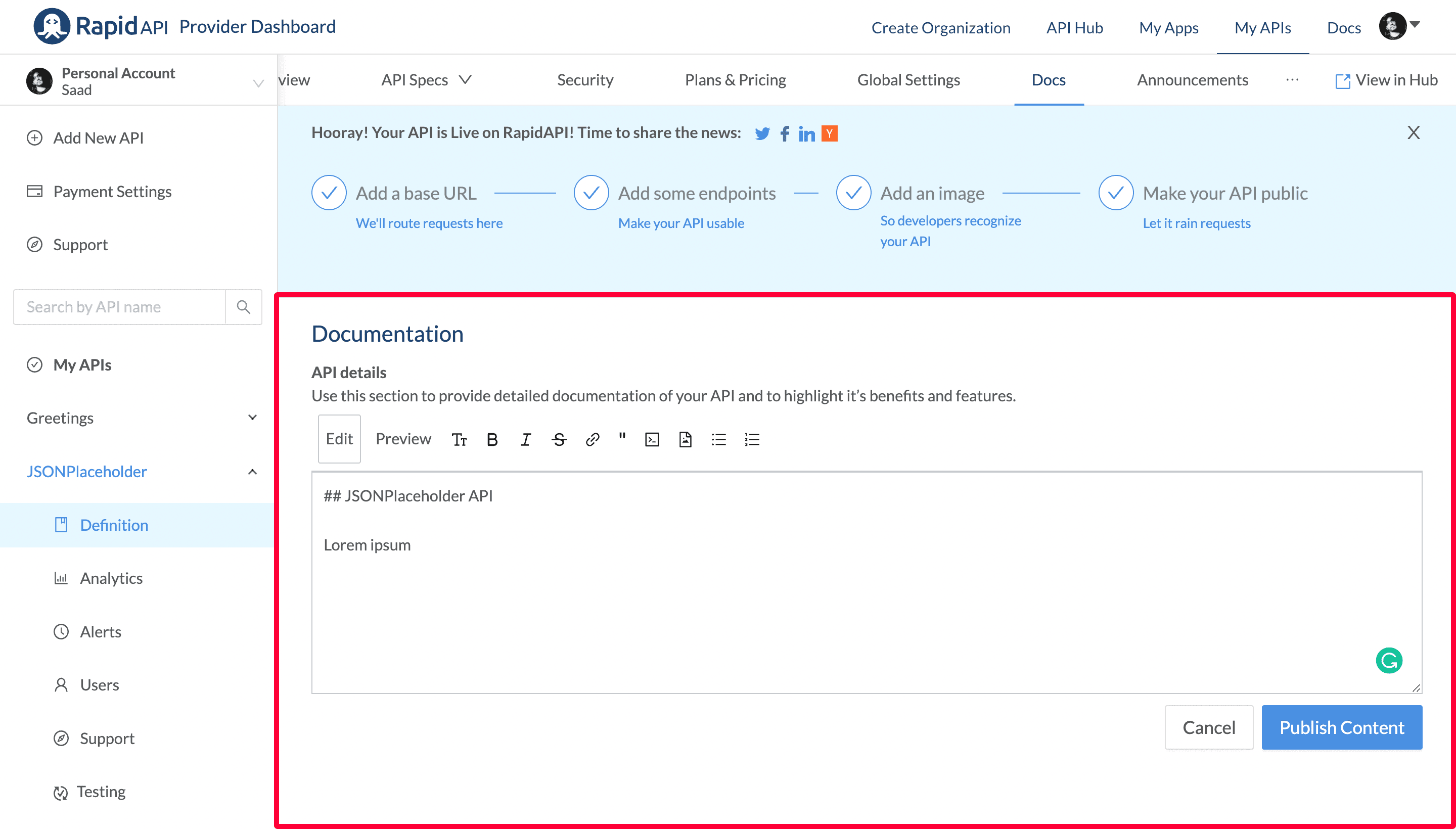This screenshot has width=1456, height=829.
Task: Open the Support item under JSONPlaceholder
Action: pyautogui.click(x=107, y=739)
